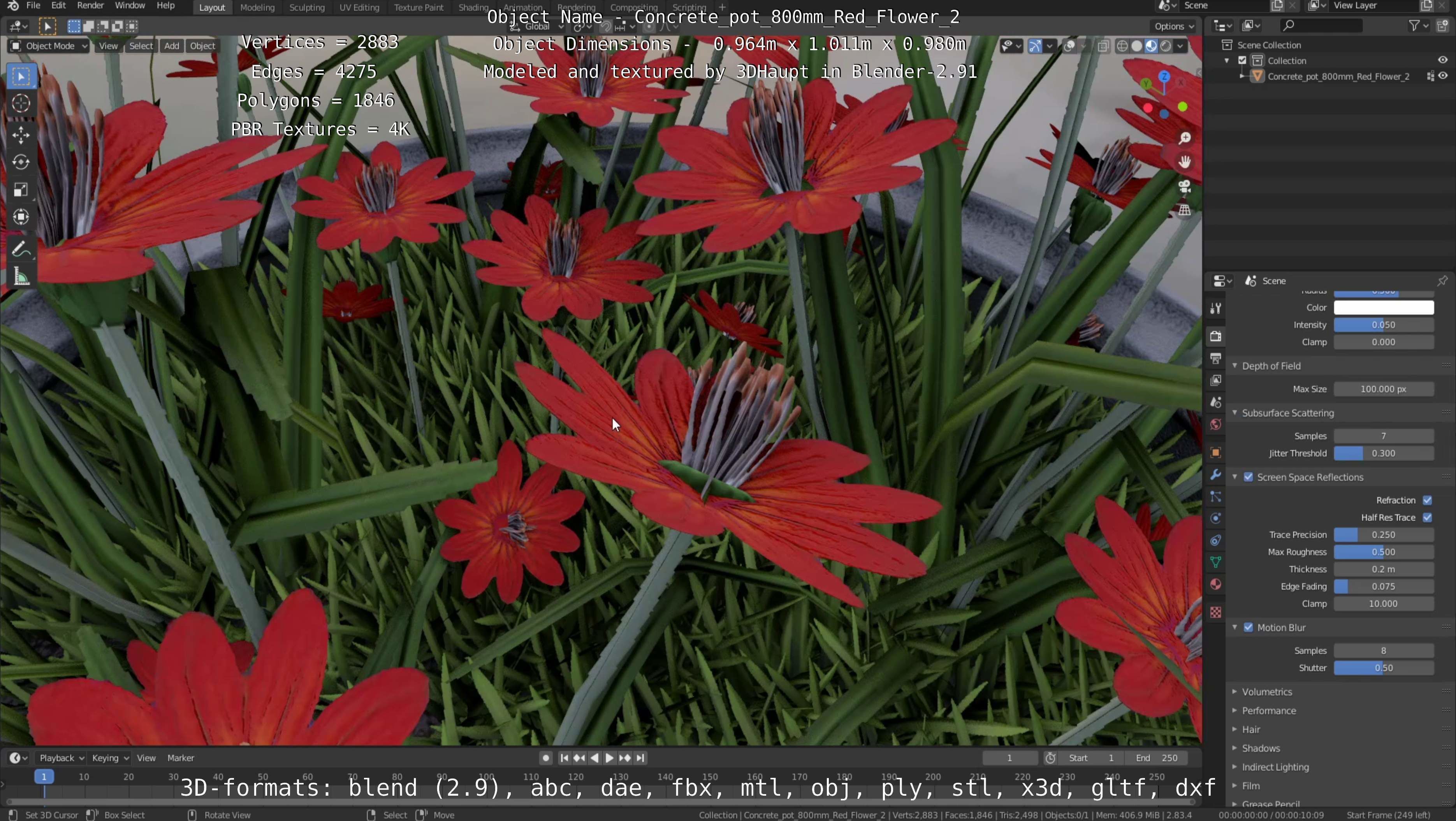Open the World properties tab
Screen dimensions: 1456x821
(1216, 424)
